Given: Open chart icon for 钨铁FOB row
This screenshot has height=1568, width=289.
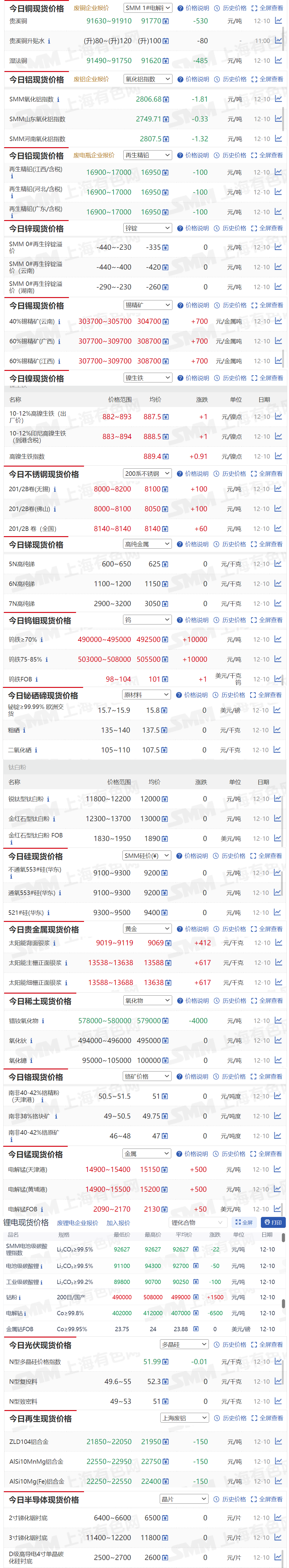Looking at the screenshot, I should pyautogui.click(x=278, y=678).
